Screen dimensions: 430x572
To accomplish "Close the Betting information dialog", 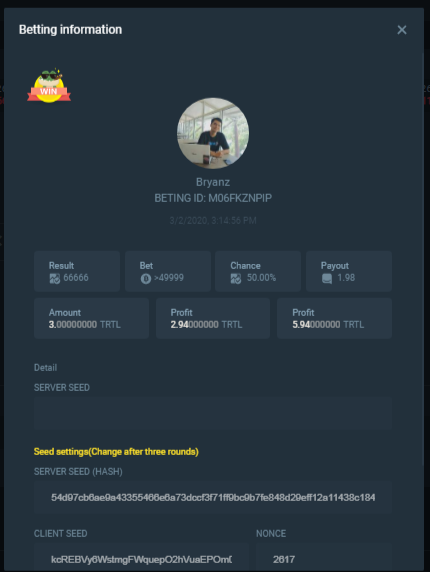I will pos(402,30).
